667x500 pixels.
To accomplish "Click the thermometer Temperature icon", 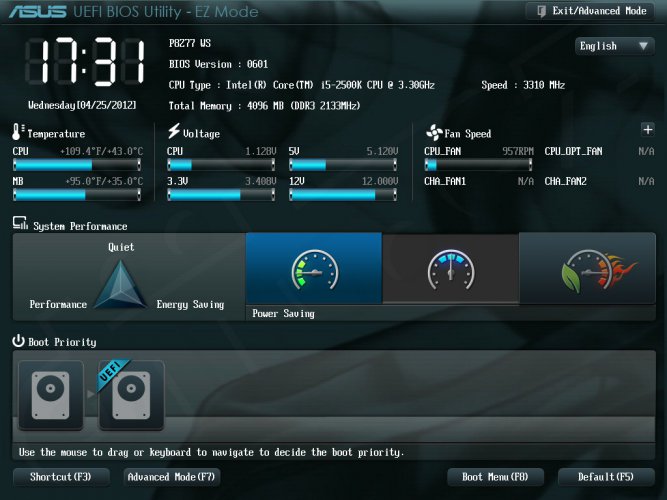I will 17,131.
